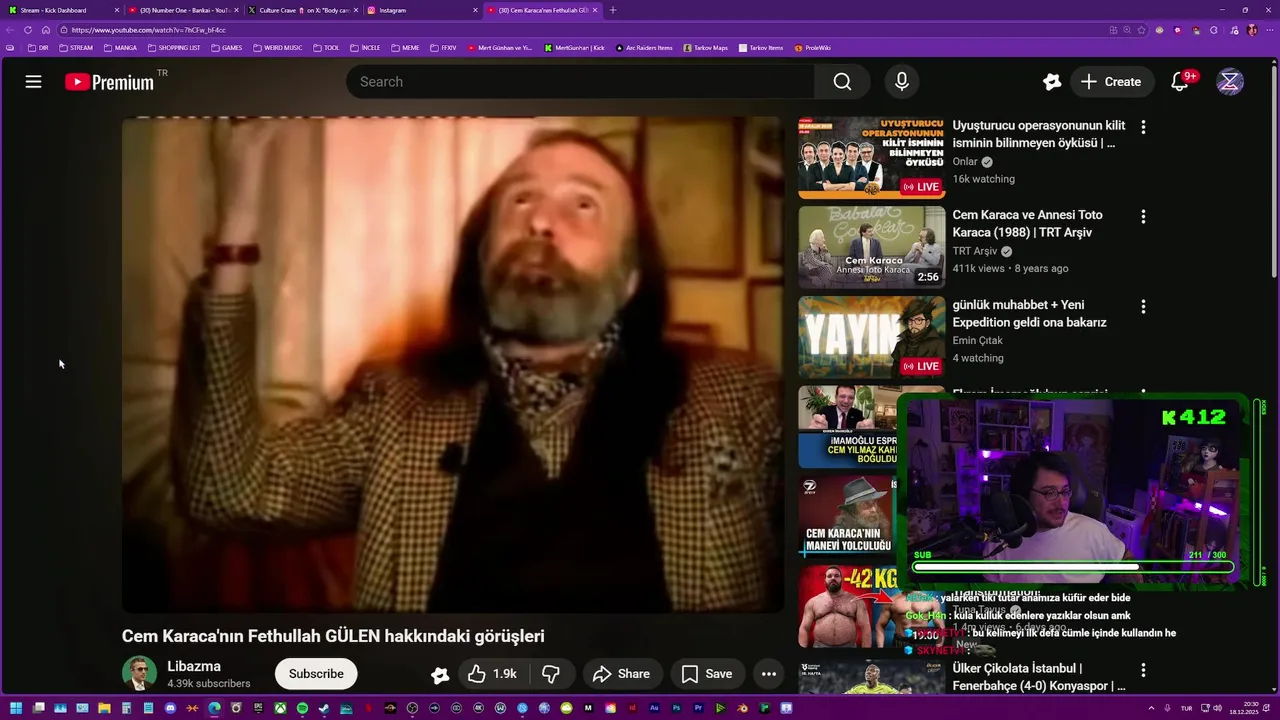
Task: Open Windows Start button
Action: pyautogui.click(x=16, y=708)
